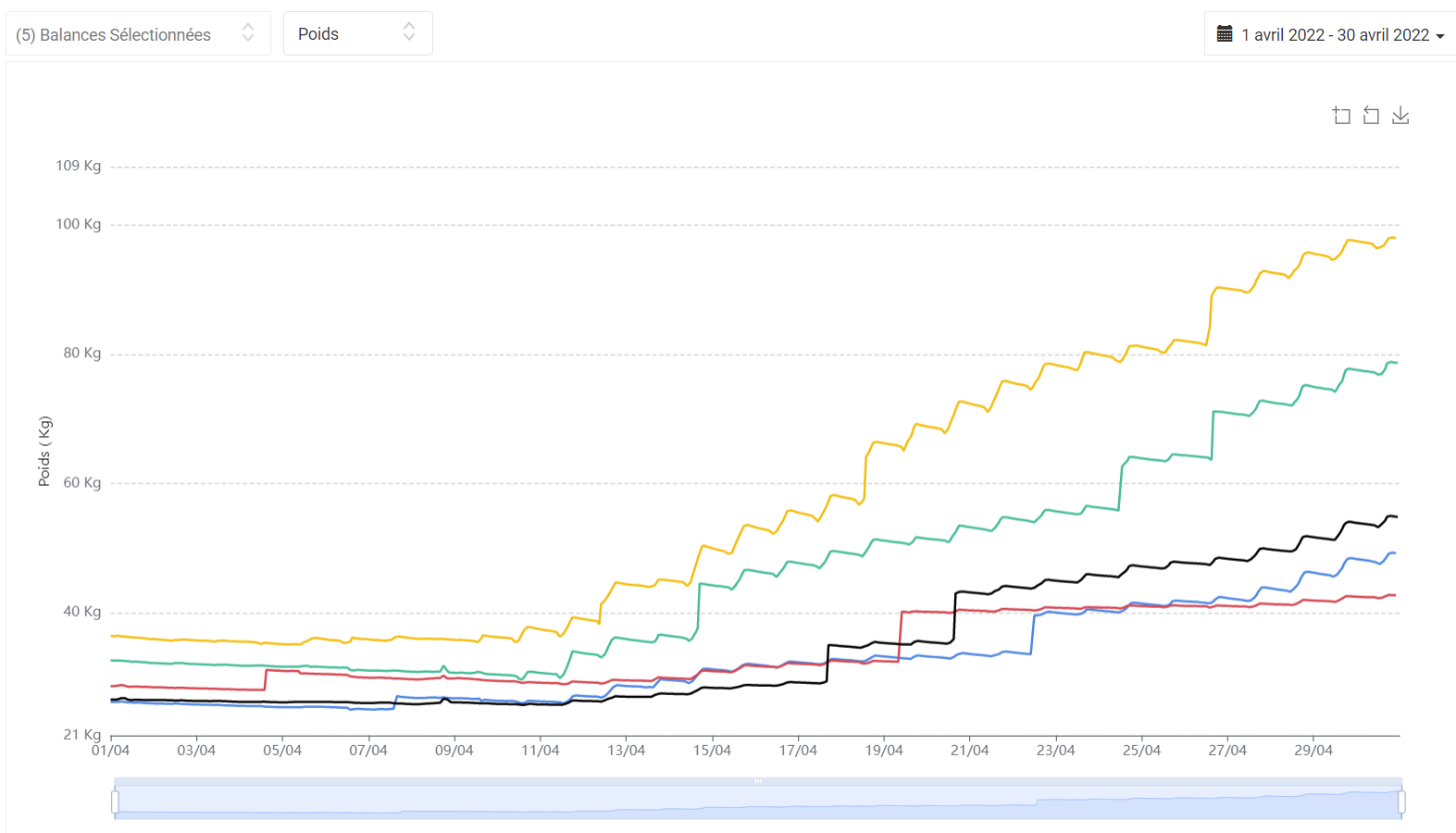Click the 21 Kg axis label
1456x833 pixels.
point(82,734)
